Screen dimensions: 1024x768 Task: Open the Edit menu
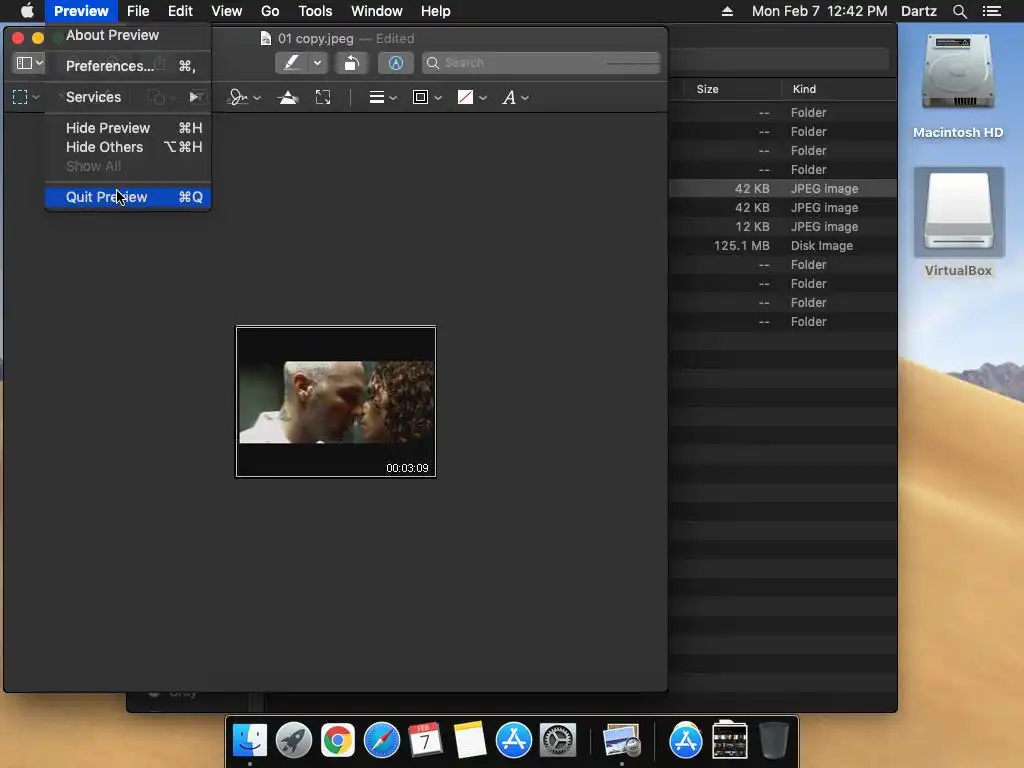click(180, 11)
